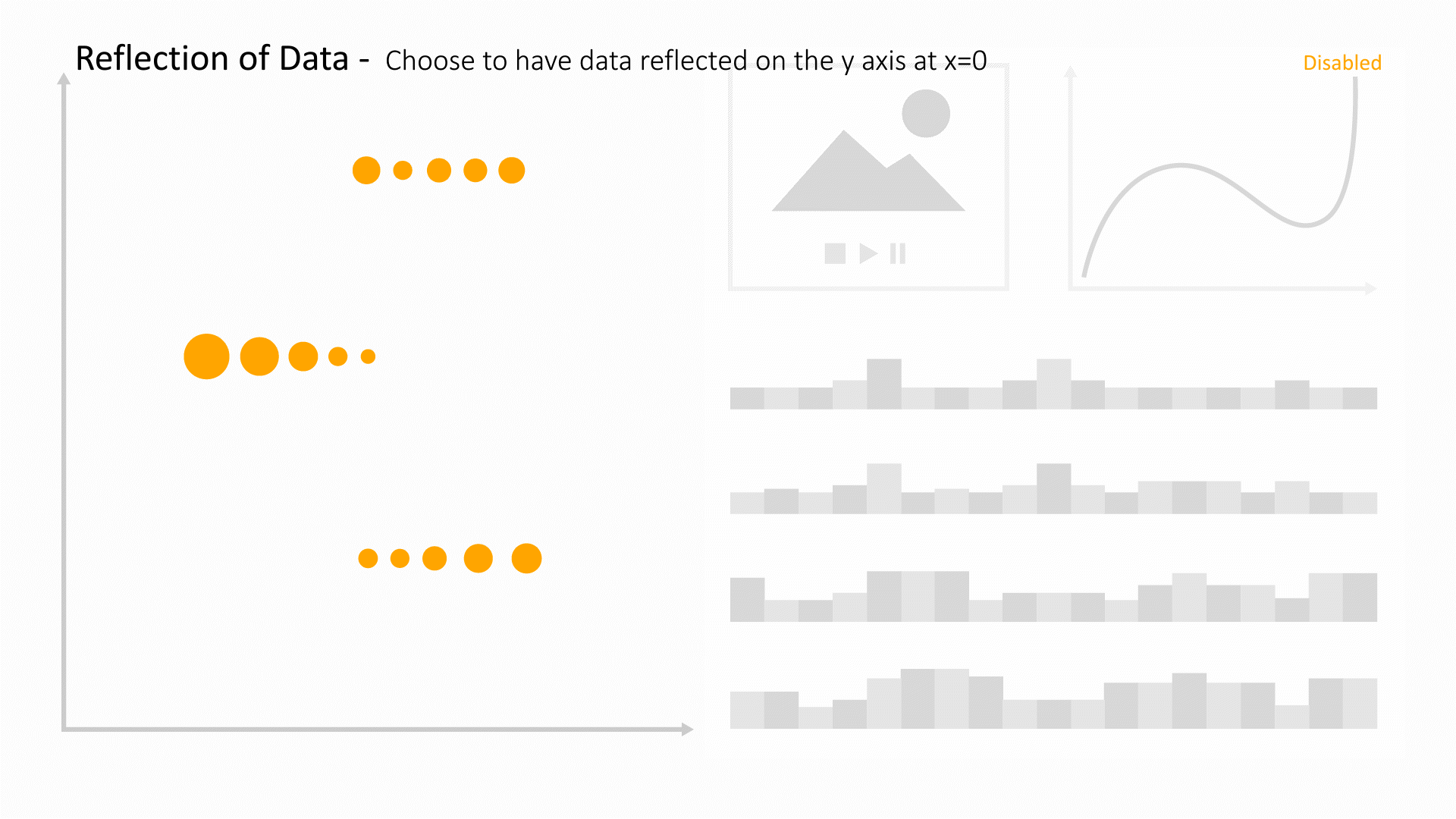This screenshot has width=1456, height=819.
Task: Click the fourth gray bar chart strip
Action: (x=1053, y=698)
